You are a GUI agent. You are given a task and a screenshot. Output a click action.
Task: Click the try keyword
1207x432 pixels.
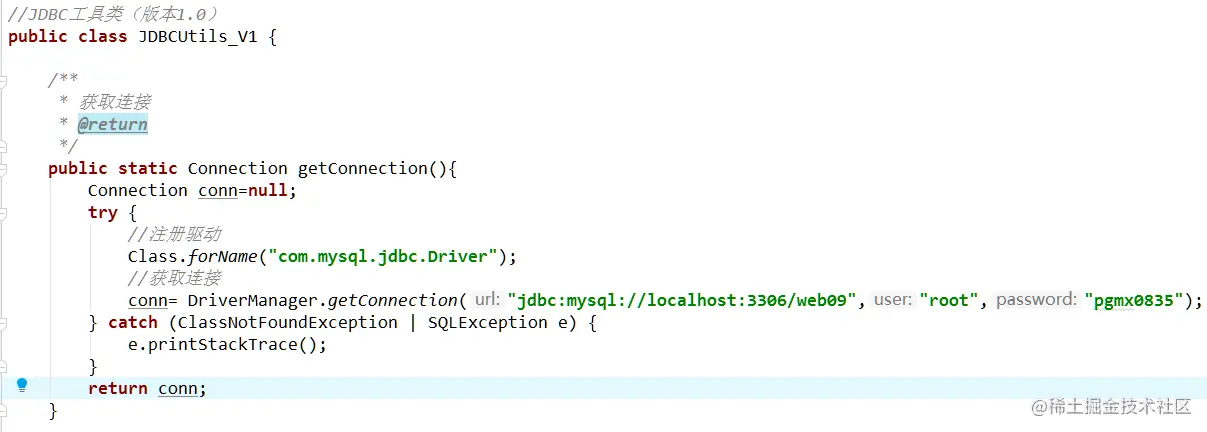103,212
